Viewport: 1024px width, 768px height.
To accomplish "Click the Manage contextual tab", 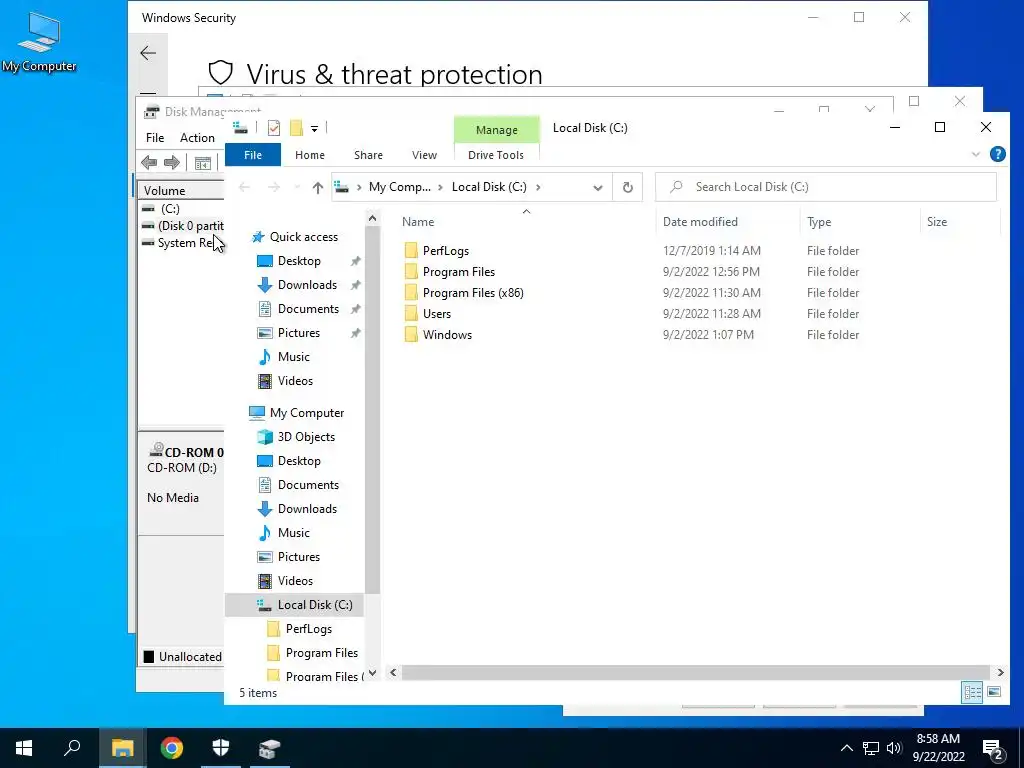I will [496, 130].
